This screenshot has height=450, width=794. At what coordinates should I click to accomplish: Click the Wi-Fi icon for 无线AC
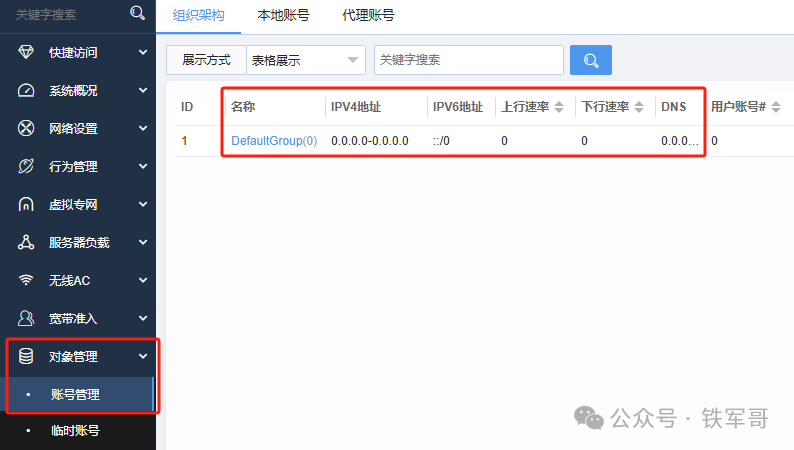tap(26, 280)
